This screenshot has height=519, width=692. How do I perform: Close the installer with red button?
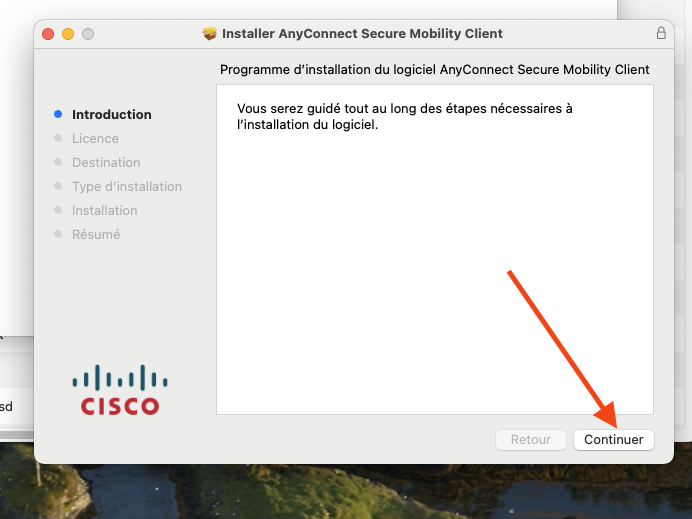pos(48,34)
